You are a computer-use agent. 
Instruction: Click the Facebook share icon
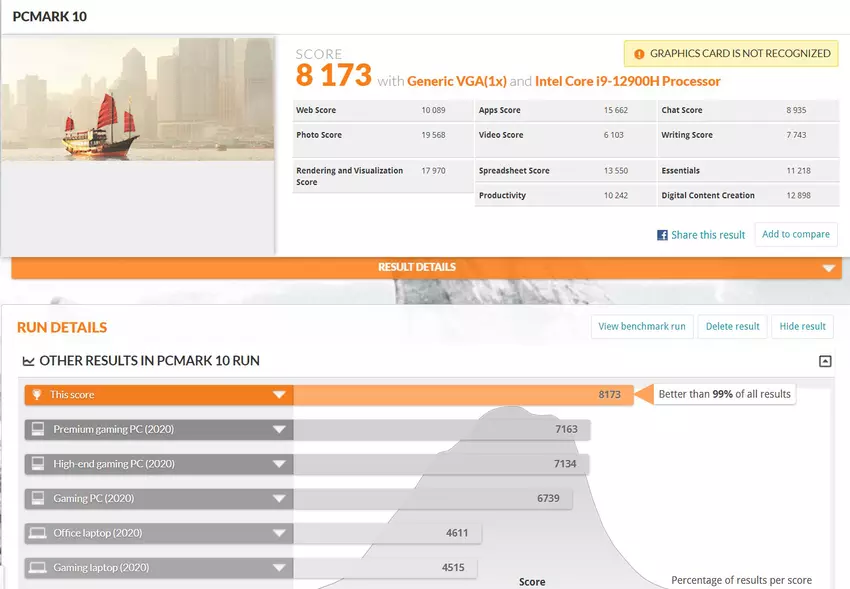(662, 235)
